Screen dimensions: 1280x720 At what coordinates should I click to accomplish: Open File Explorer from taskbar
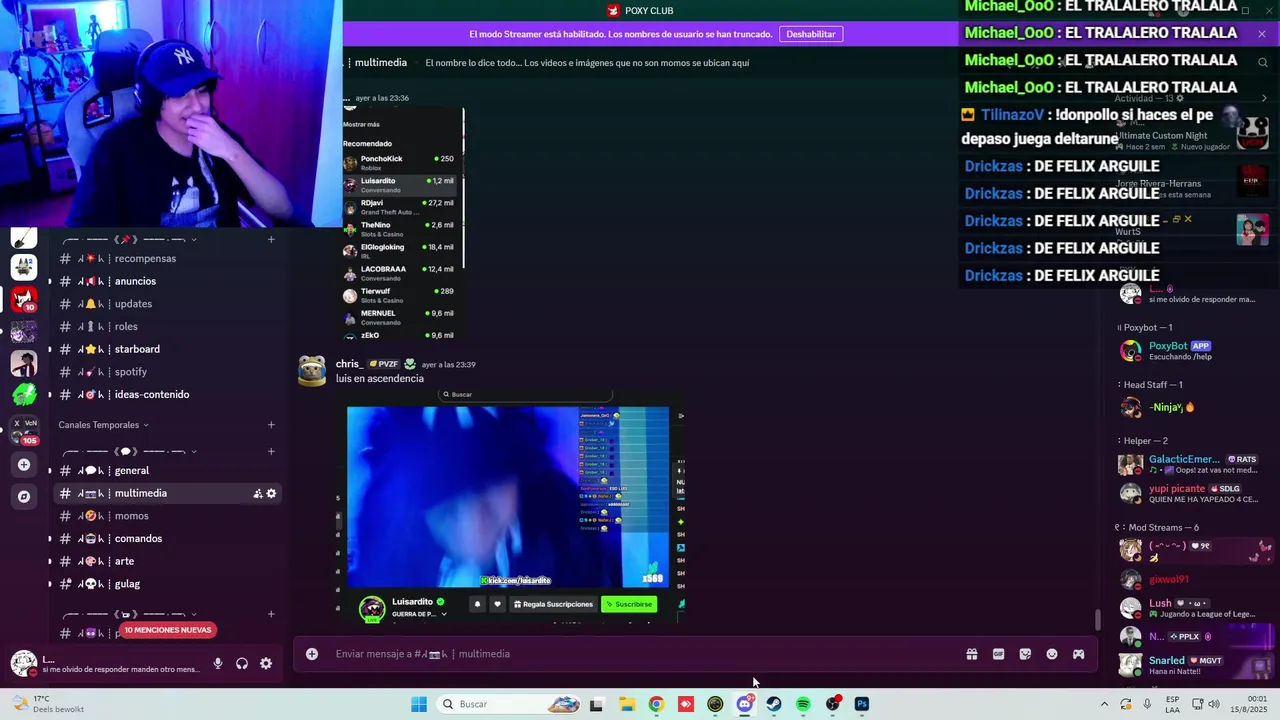tap(627, 704)
